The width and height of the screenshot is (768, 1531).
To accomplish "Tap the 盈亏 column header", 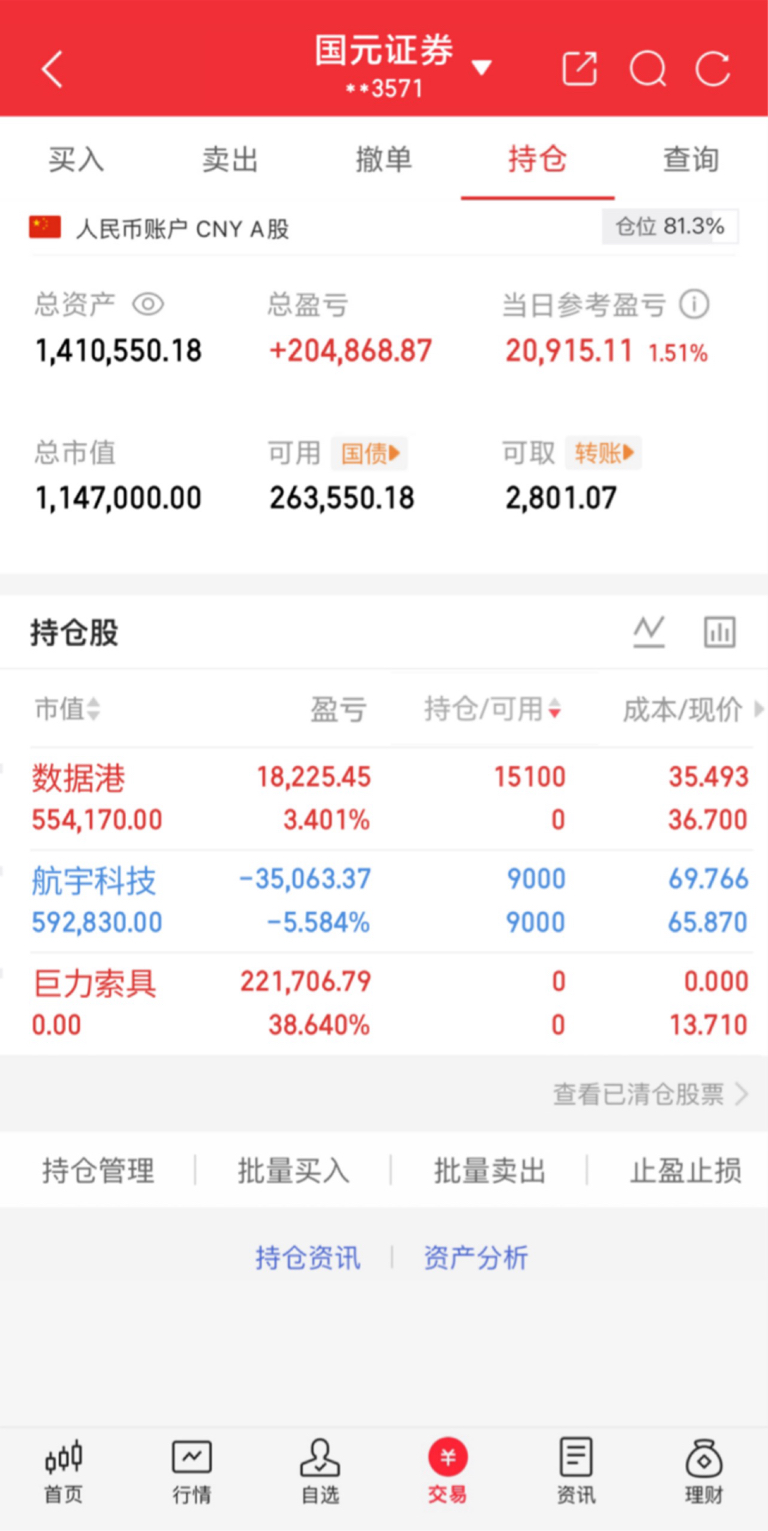I will [x=338, y=709].
